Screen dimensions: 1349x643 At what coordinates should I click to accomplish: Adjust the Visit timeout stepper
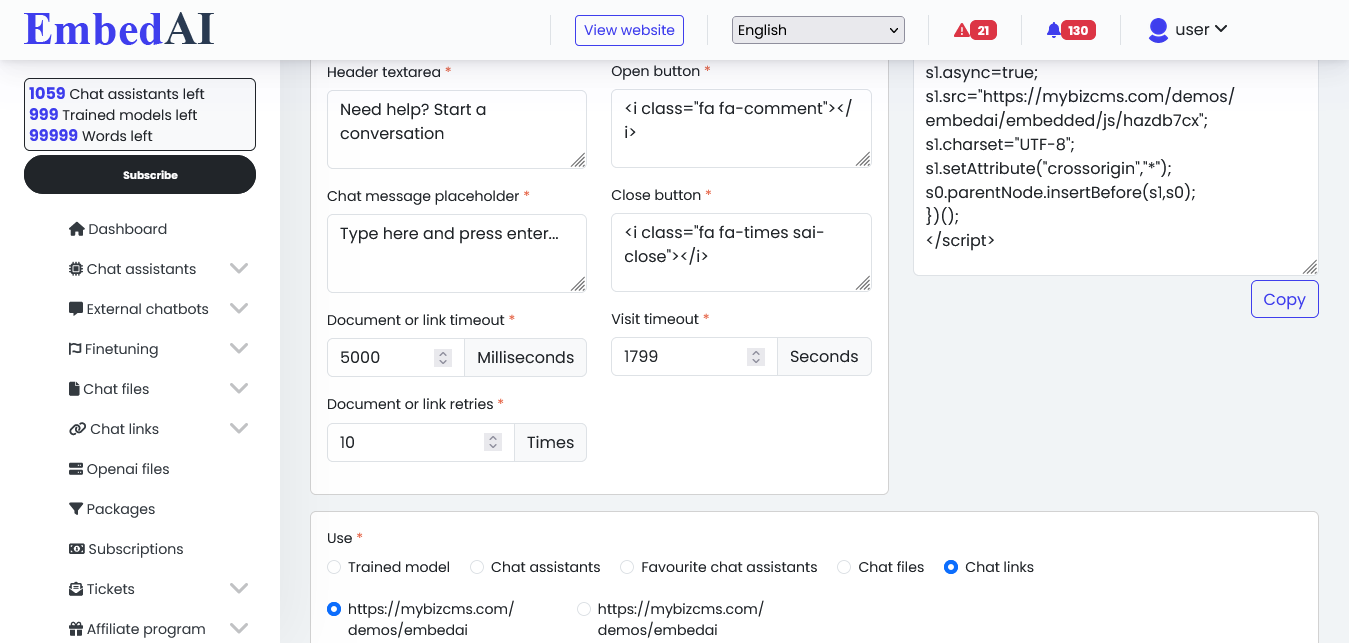[x=757, y=356]
